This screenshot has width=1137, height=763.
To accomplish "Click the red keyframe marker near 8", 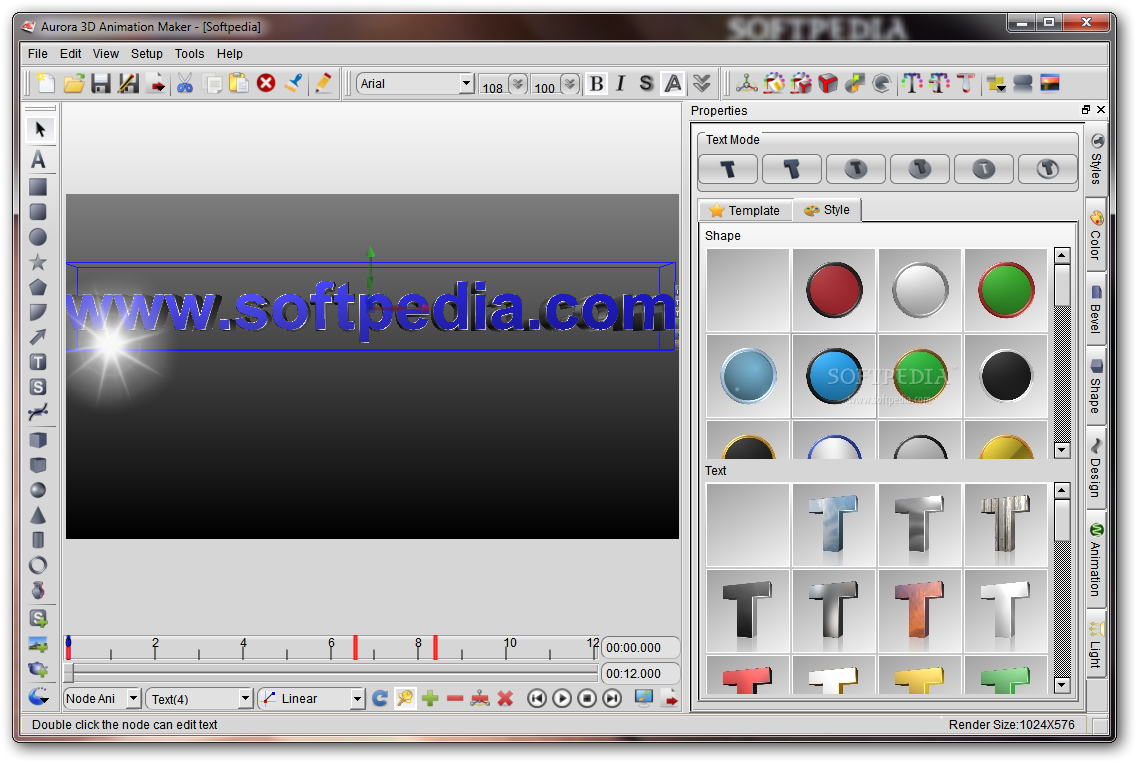I will pyautogui.click(x=435, y=647).
